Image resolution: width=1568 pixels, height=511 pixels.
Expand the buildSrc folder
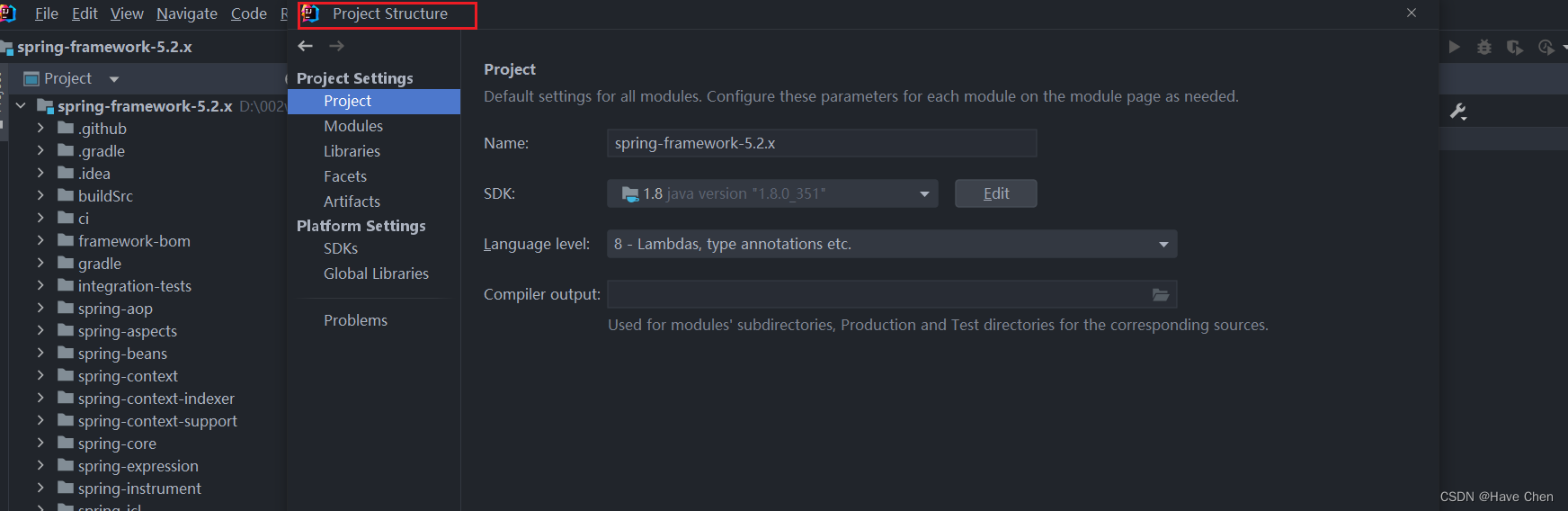40,195
